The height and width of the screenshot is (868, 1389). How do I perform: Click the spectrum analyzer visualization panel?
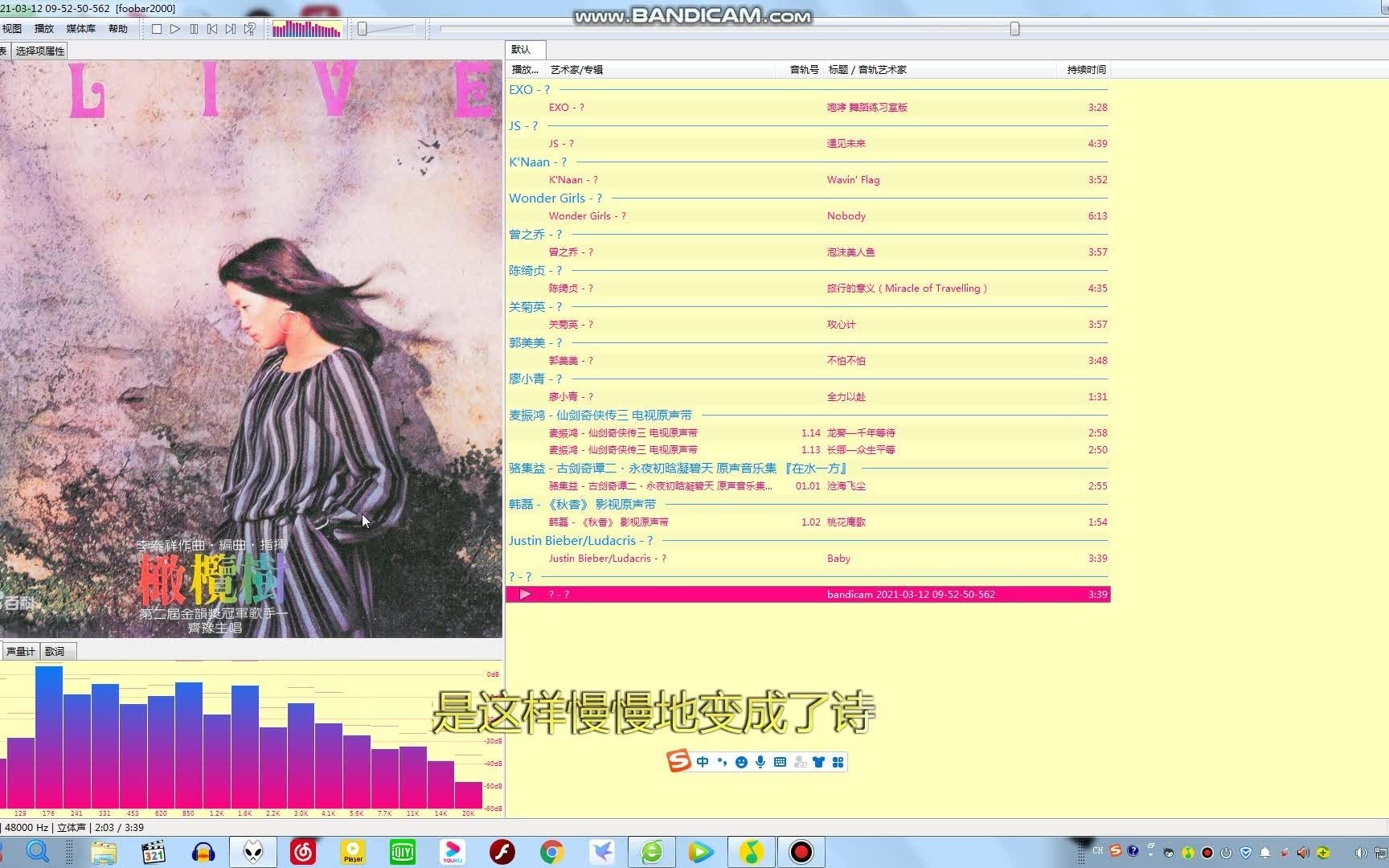[251, 739]
